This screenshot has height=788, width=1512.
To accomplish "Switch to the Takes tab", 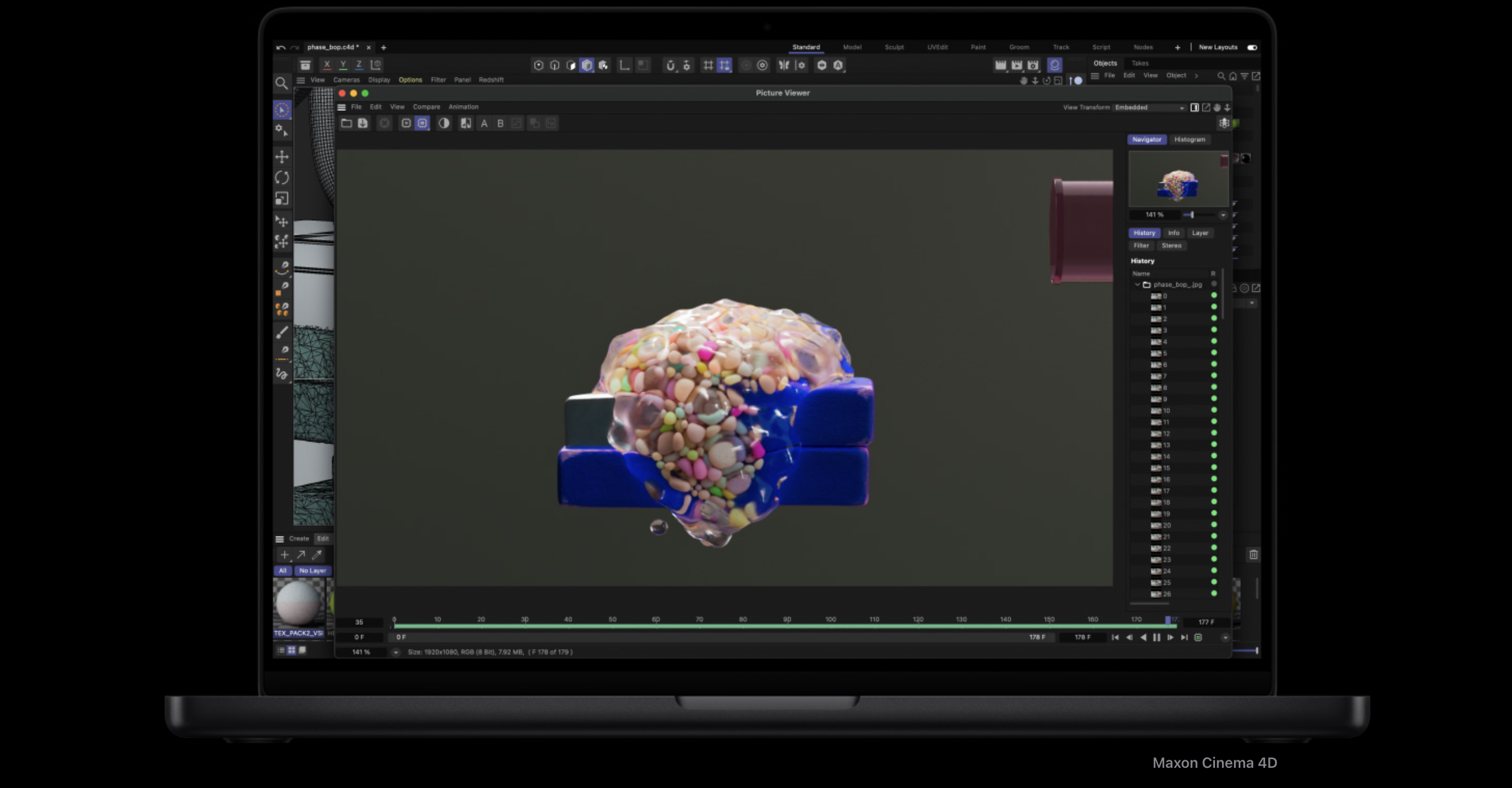I will click(1140, 63).
